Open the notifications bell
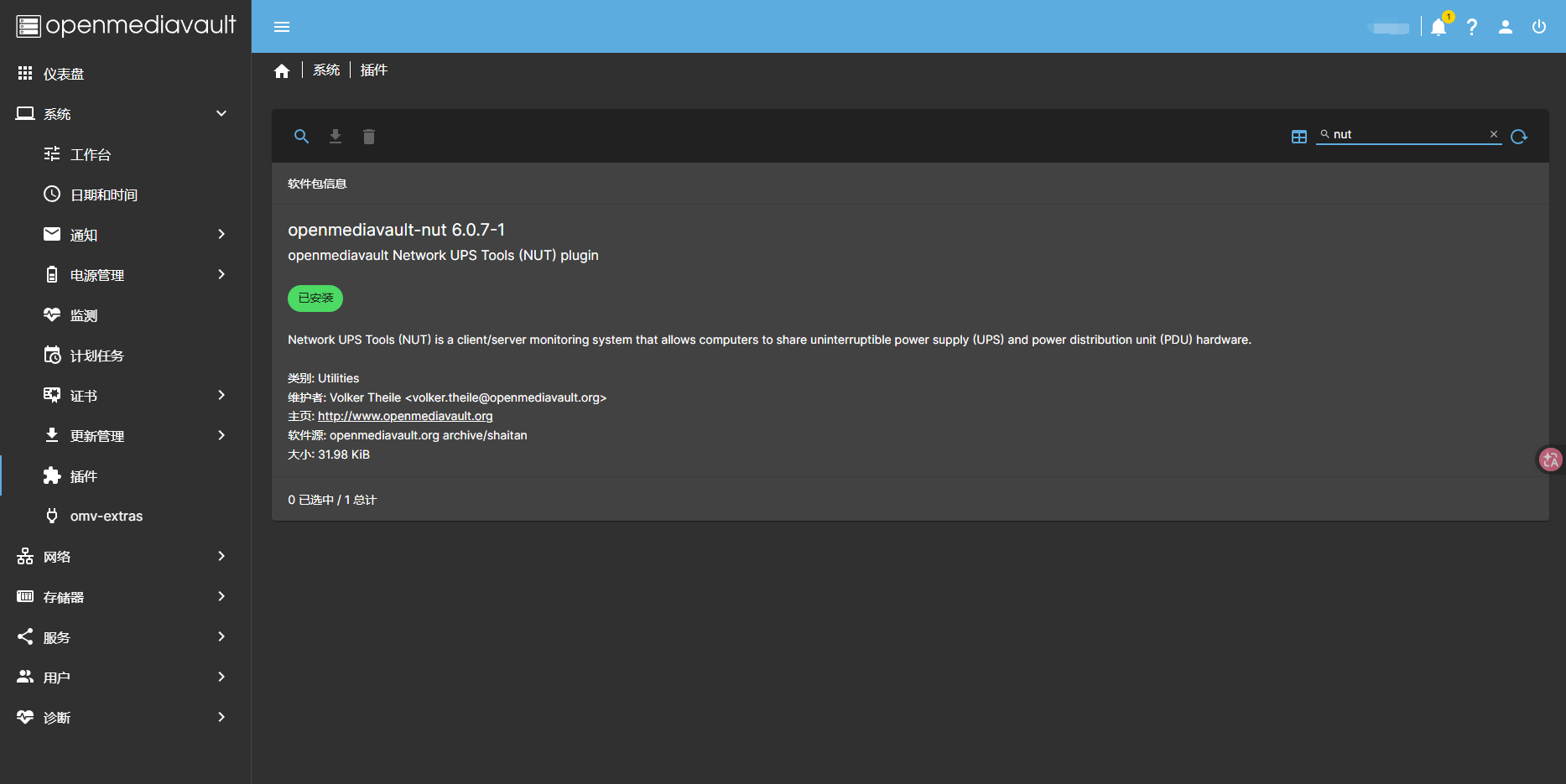 coord(1439,27)
